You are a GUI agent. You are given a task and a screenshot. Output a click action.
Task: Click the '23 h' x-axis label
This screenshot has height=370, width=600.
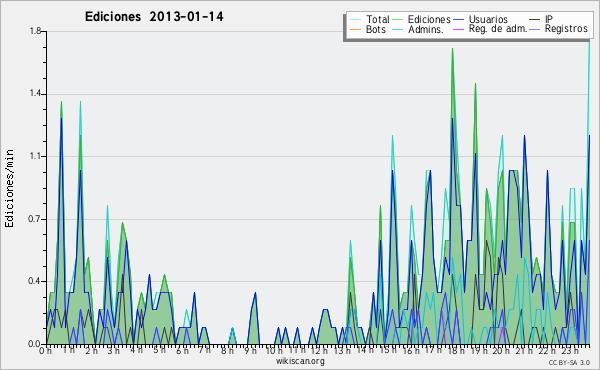coord(570,350)
